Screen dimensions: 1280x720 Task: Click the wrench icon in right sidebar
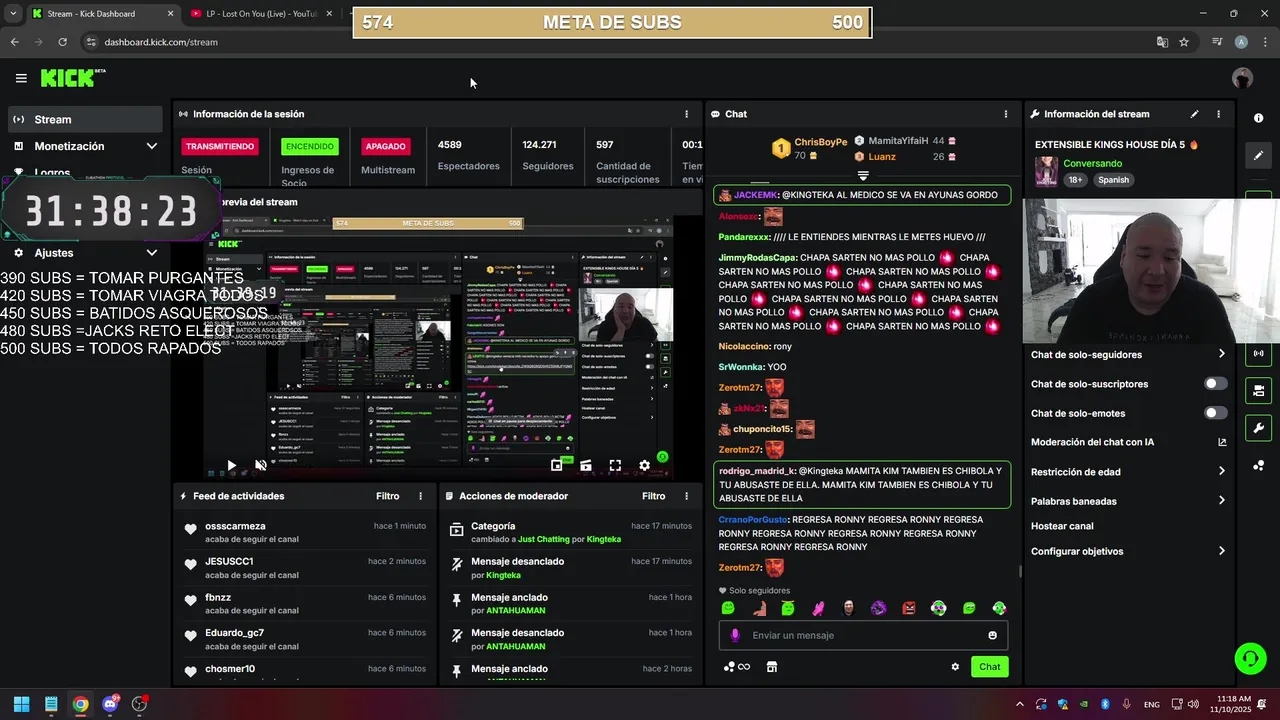pyautogui.click(x=1258, y=428)
